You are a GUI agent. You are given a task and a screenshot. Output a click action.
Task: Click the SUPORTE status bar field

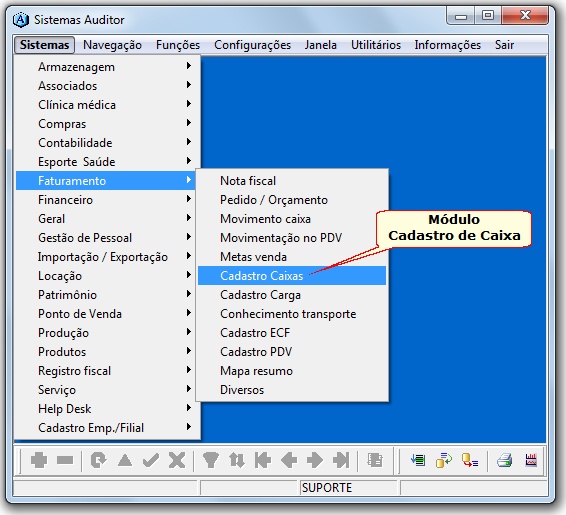[348, 488]
